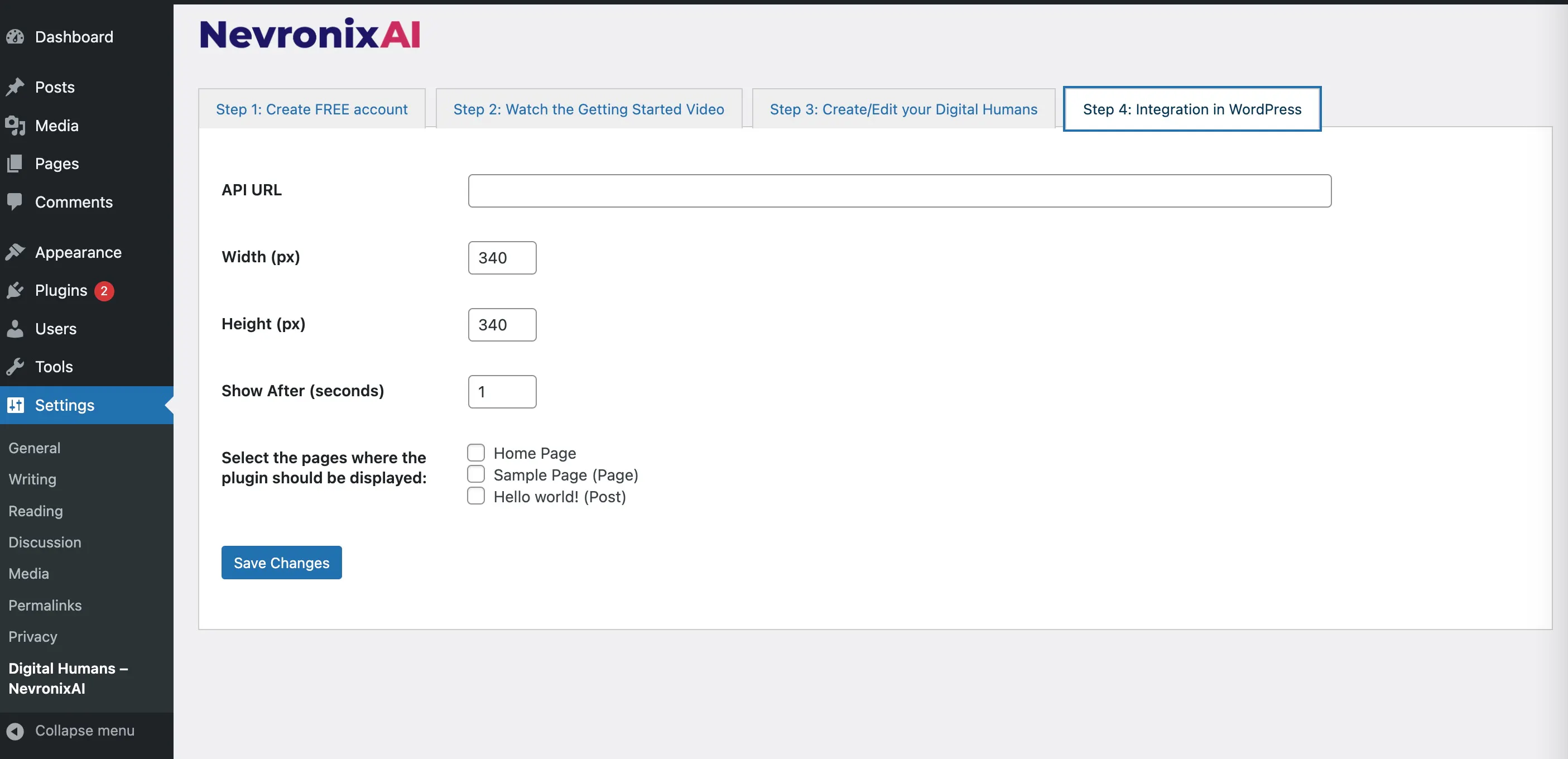Open Discussion settings submenu link
The height and width of the screenshot is (759, 1568).
tap(45, 542)
